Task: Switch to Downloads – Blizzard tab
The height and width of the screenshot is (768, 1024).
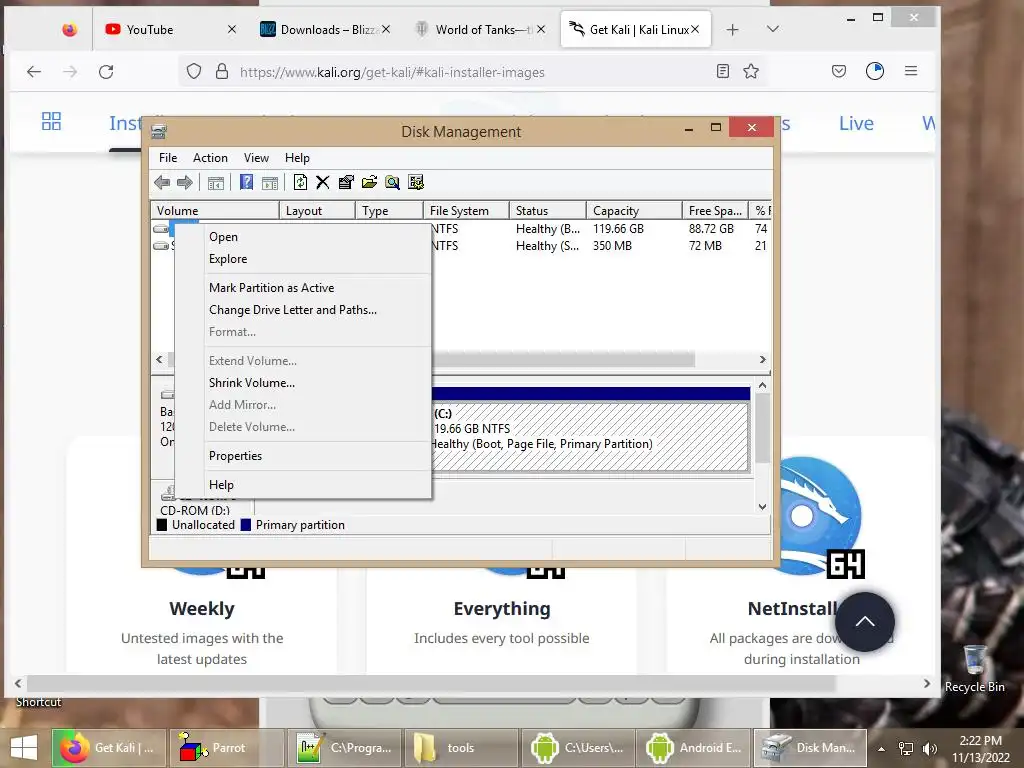Action: pos(327,29)
